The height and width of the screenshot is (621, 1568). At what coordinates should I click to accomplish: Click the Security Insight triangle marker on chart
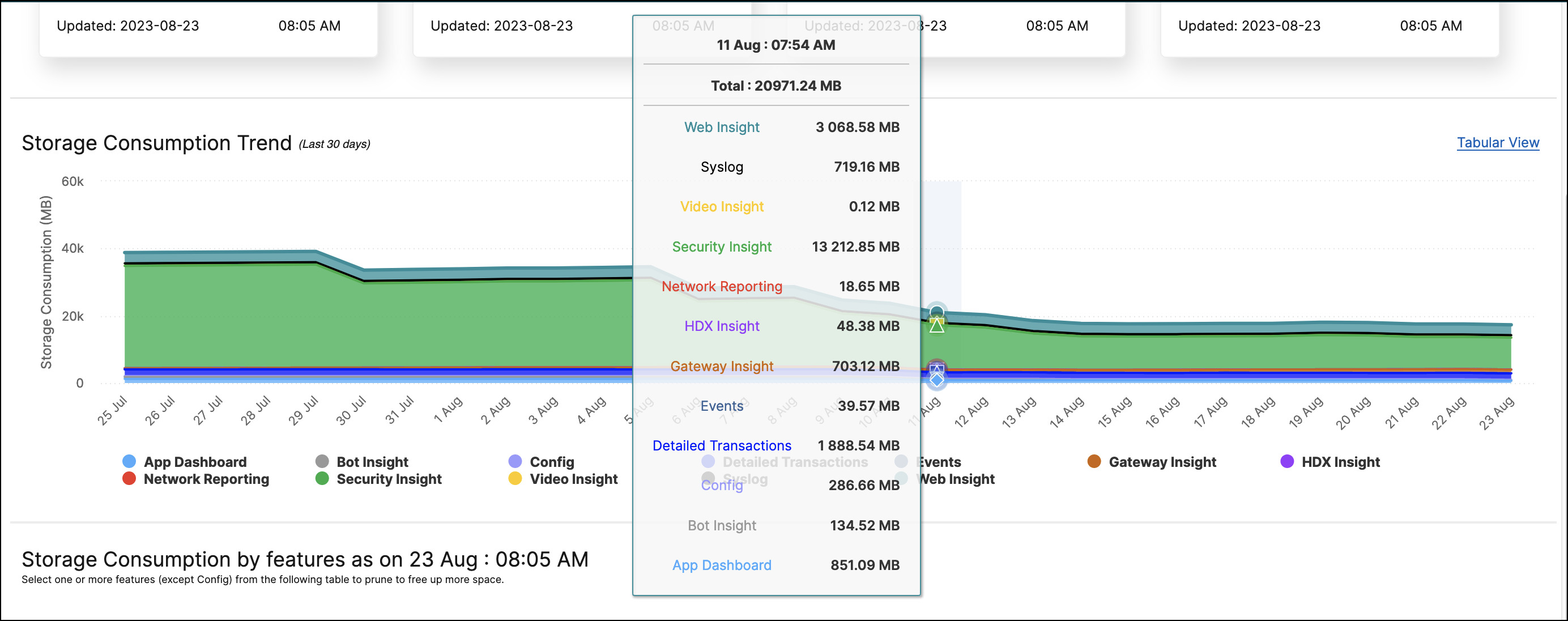[937, 325]
